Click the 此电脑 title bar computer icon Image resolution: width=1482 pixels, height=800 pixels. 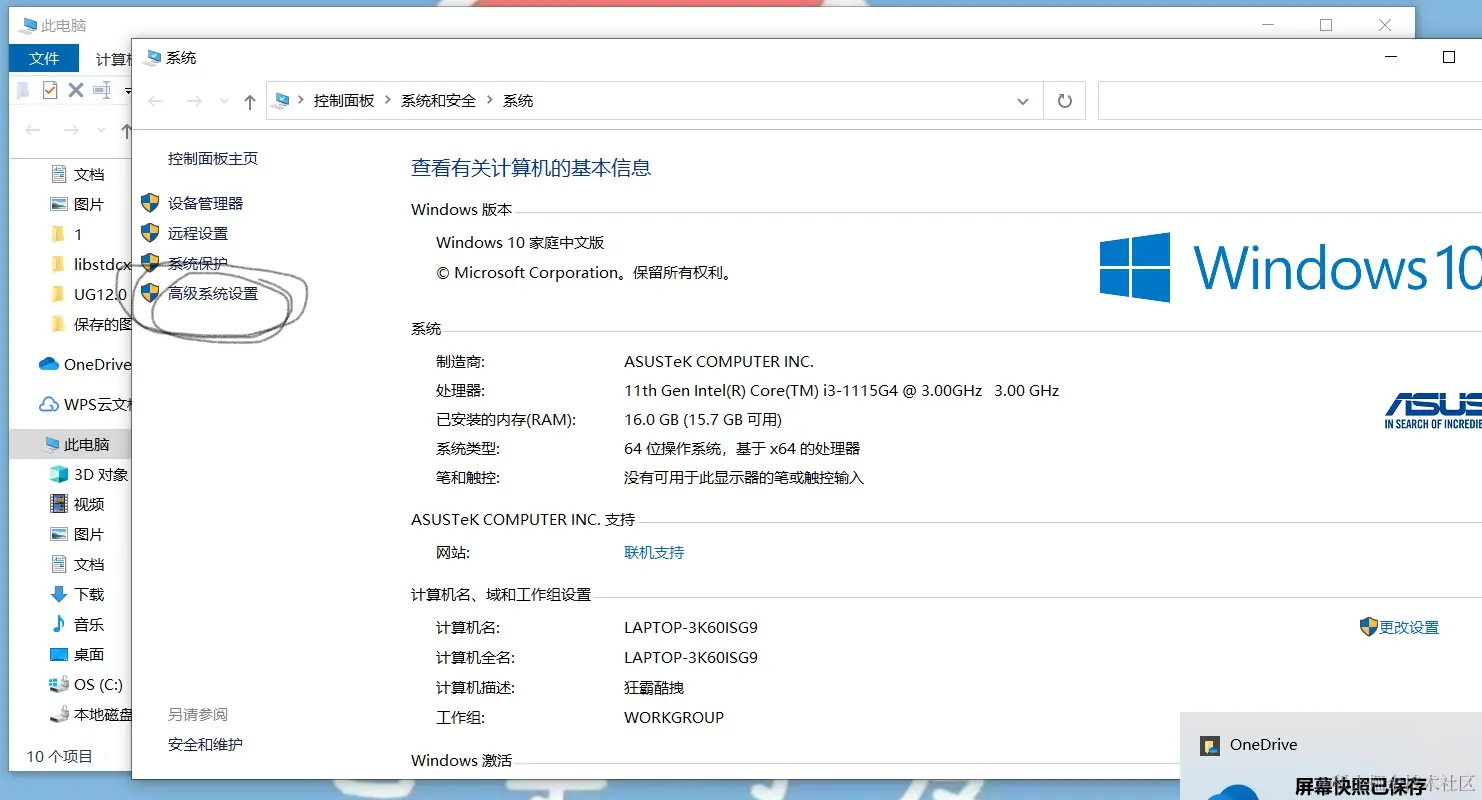coord(28,25)
